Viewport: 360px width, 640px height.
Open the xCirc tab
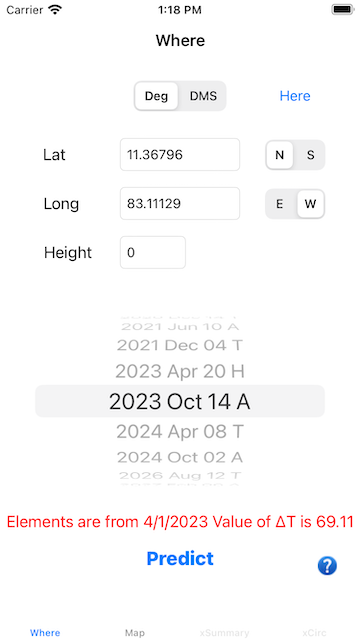(x=314, y=633)
